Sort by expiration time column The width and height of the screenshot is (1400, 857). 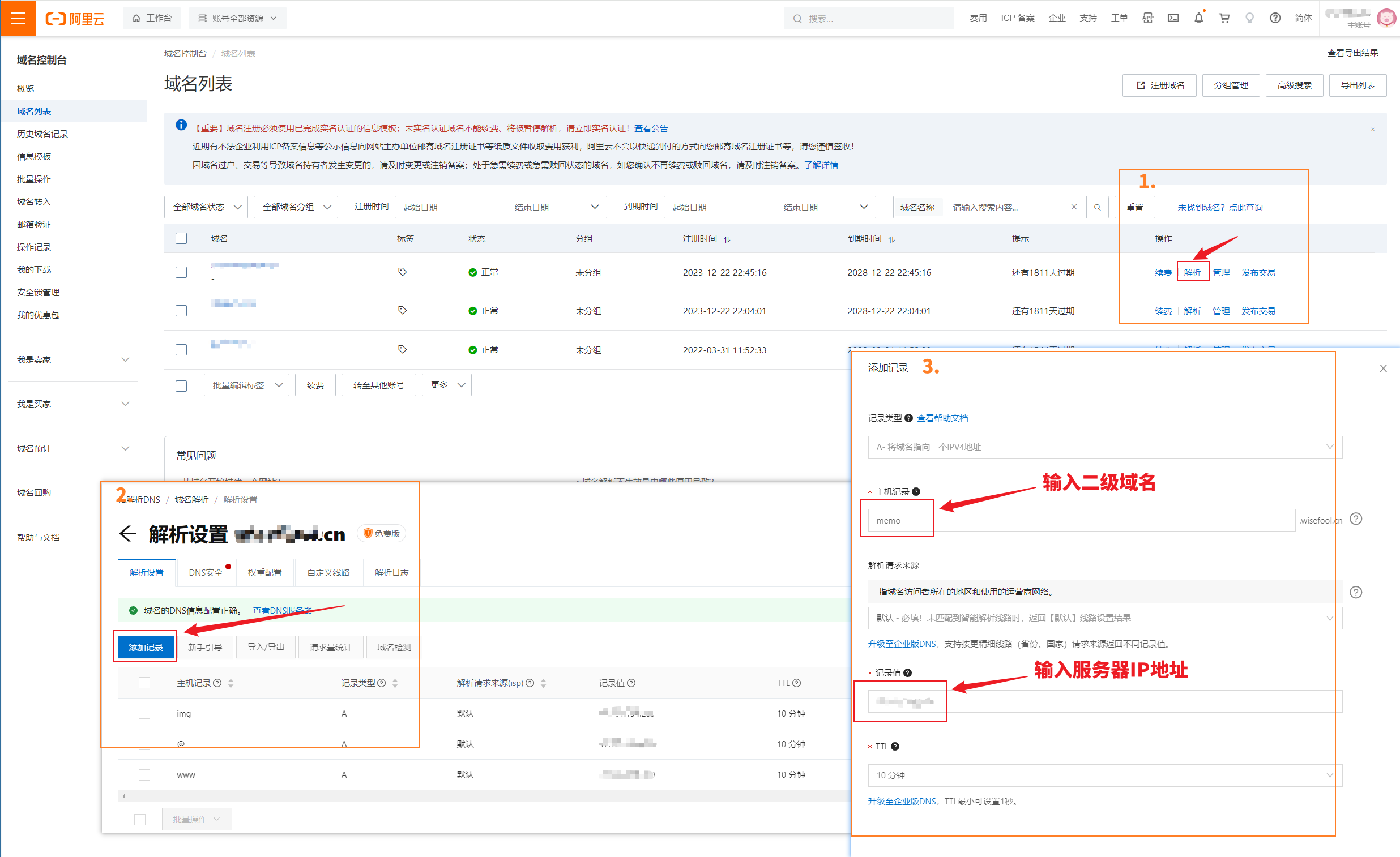click(x=891, y=239)
